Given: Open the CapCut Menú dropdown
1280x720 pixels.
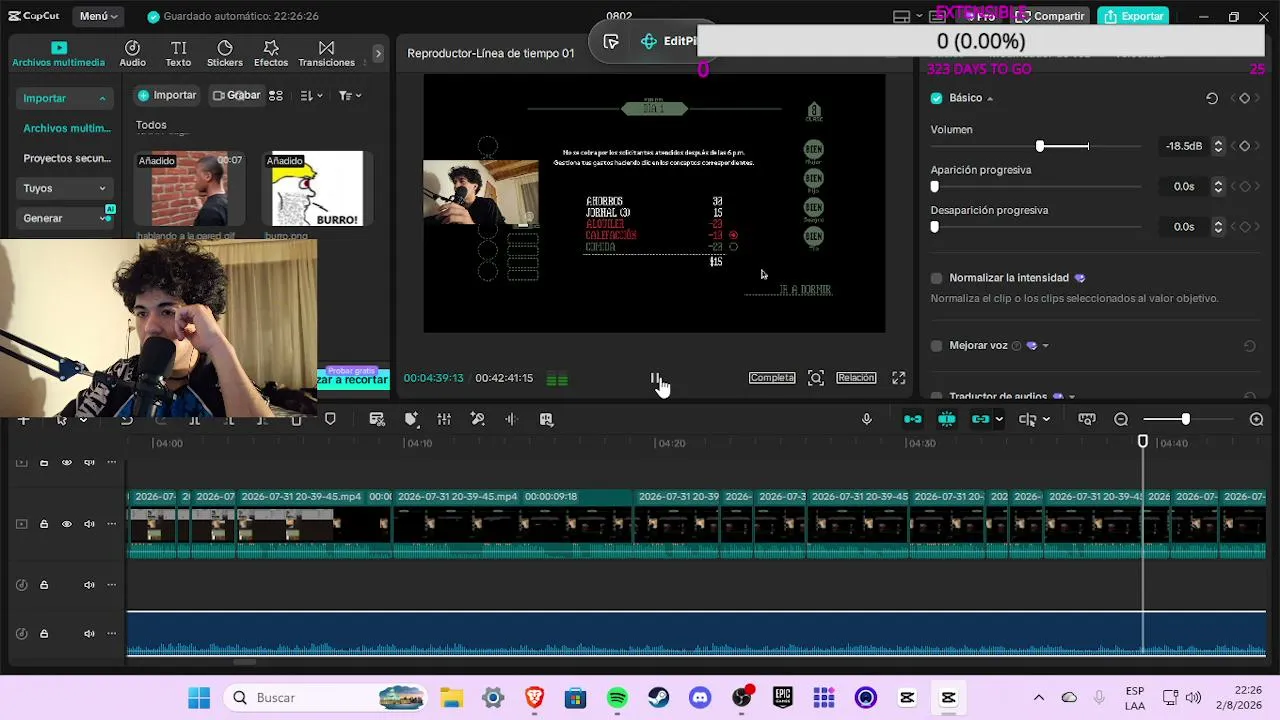Looking at the screenshot, I should 98,16.
